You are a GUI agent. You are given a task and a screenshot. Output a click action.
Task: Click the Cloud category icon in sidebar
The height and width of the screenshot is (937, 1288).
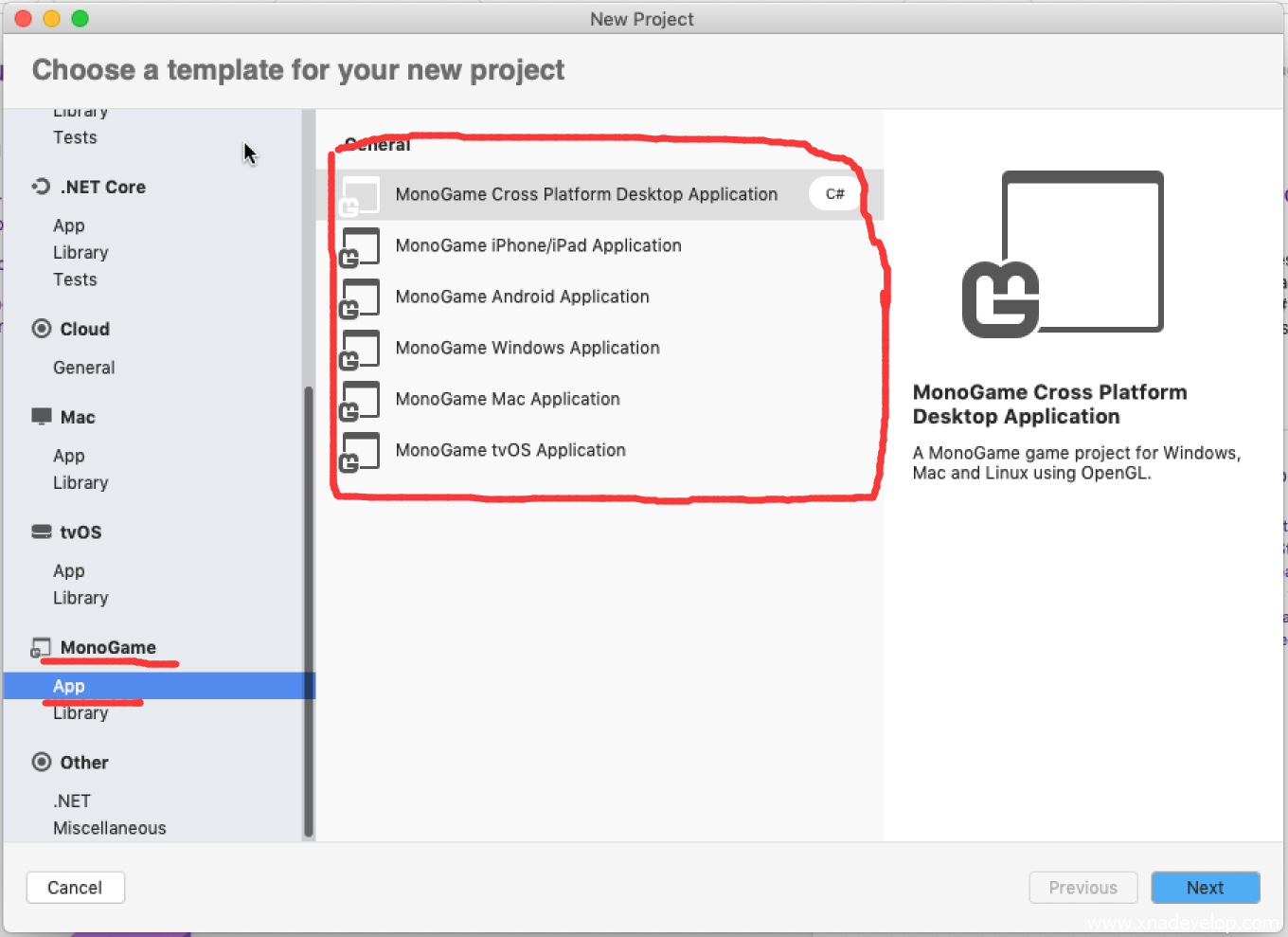(42, 329)
